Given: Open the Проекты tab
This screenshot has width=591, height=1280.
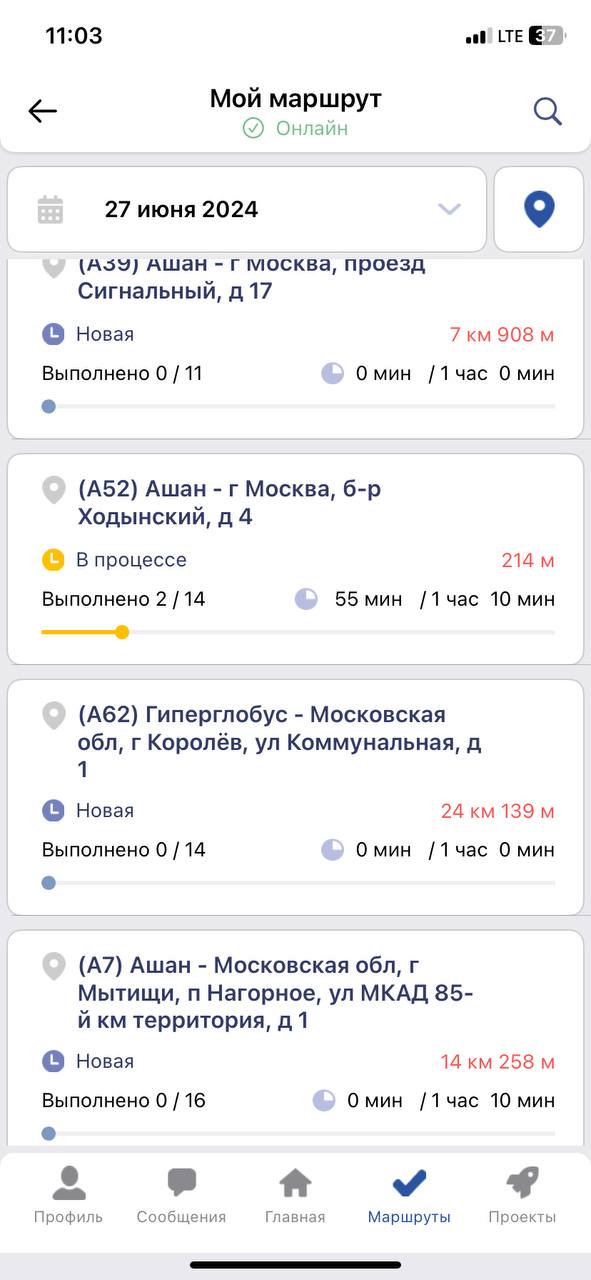Looking at the screenshot, I should click(522, 1195).
